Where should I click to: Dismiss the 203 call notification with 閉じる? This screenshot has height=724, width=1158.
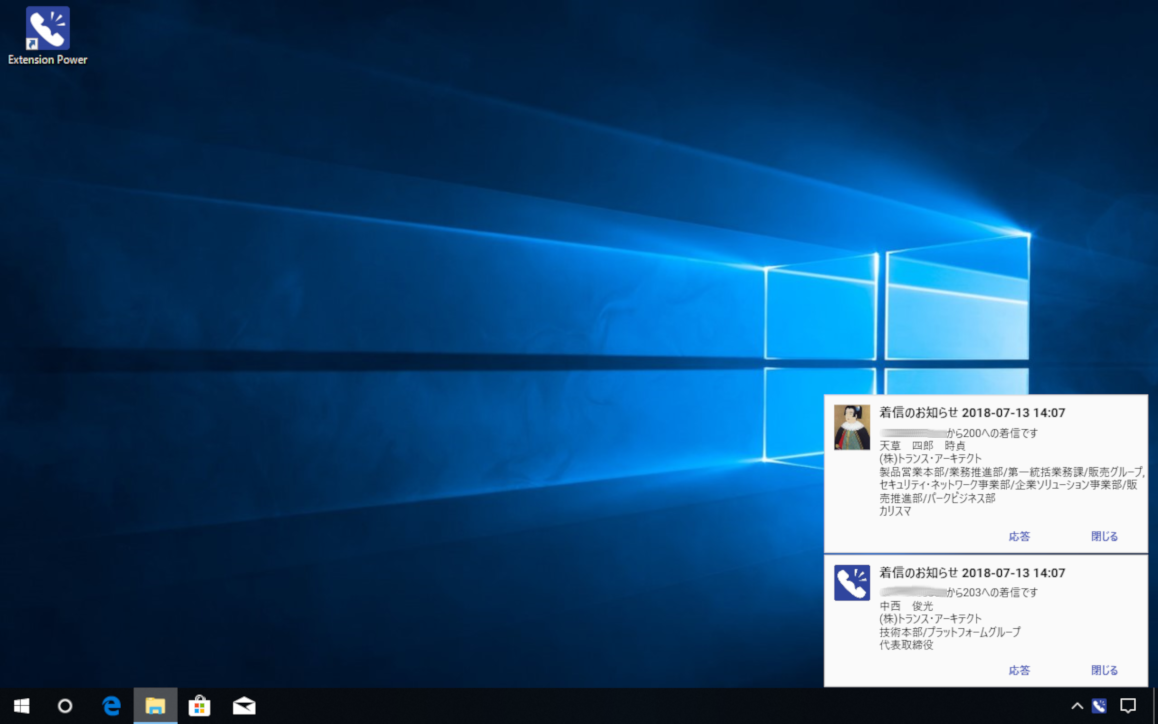pos(1104,671)
